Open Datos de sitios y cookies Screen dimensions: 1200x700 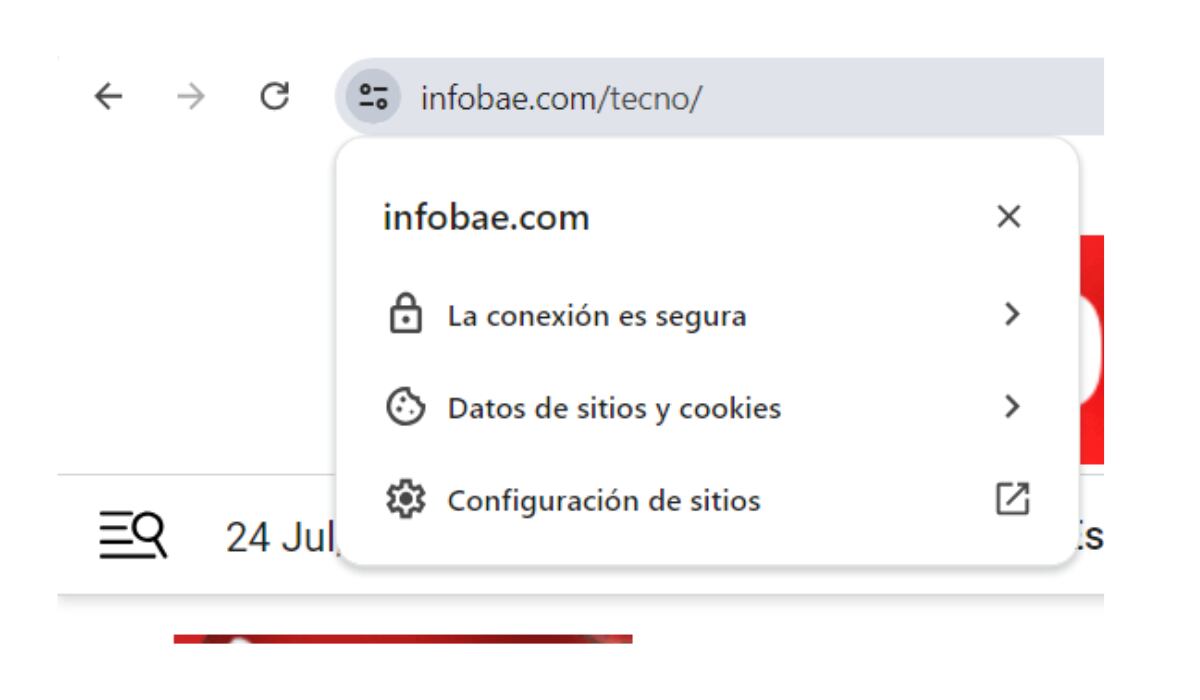(707, 408)
